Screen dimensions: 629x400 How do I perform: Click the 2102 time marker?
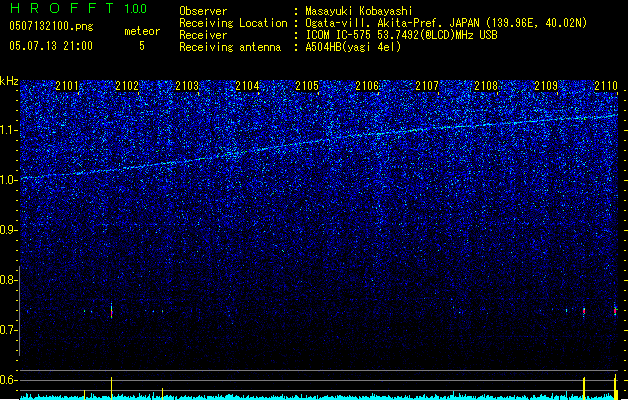[x=127, y=86]
